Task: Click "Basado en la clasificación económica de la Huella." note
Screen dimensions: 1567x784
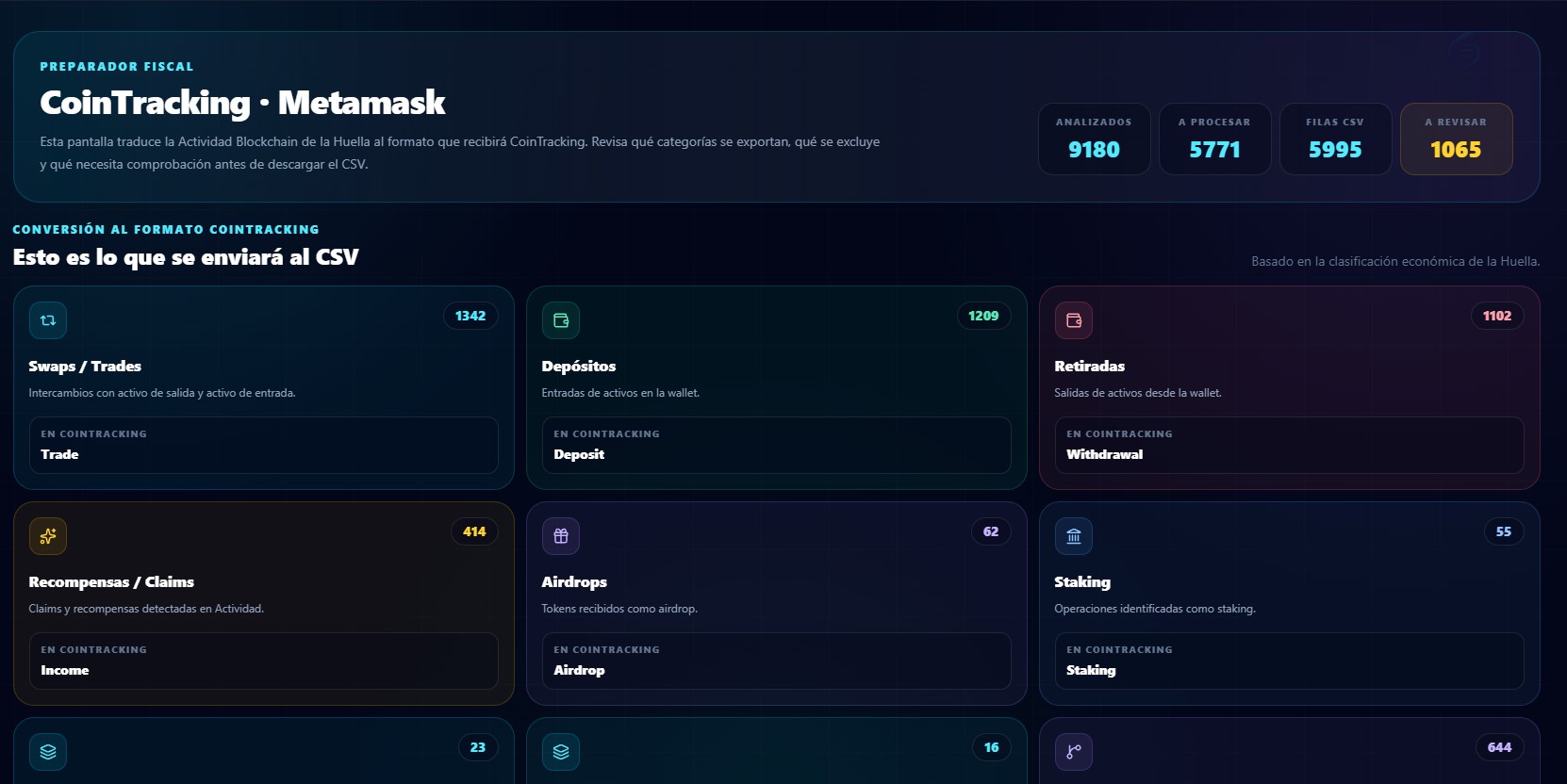Action: pos(1395,261)
